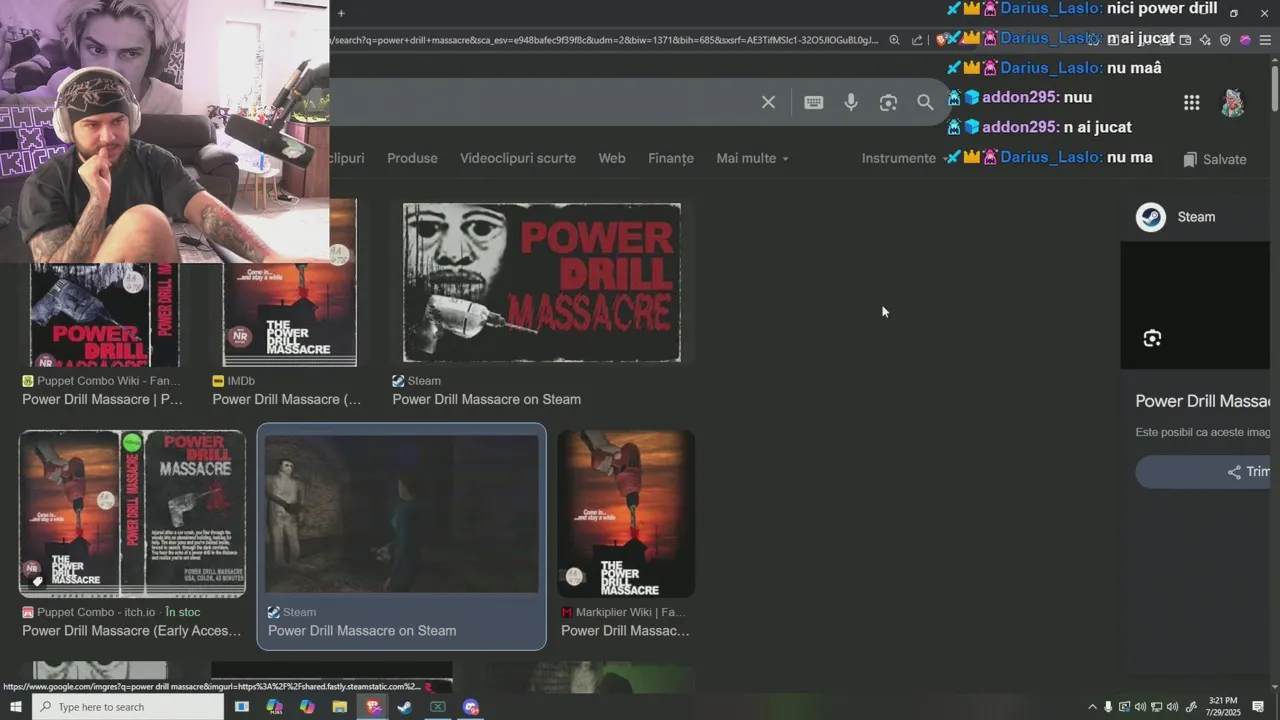Open the Brave Shields lion icon
Image resolution: width=1280 pixels, height=720 pixels.
[x=941, y=40]
